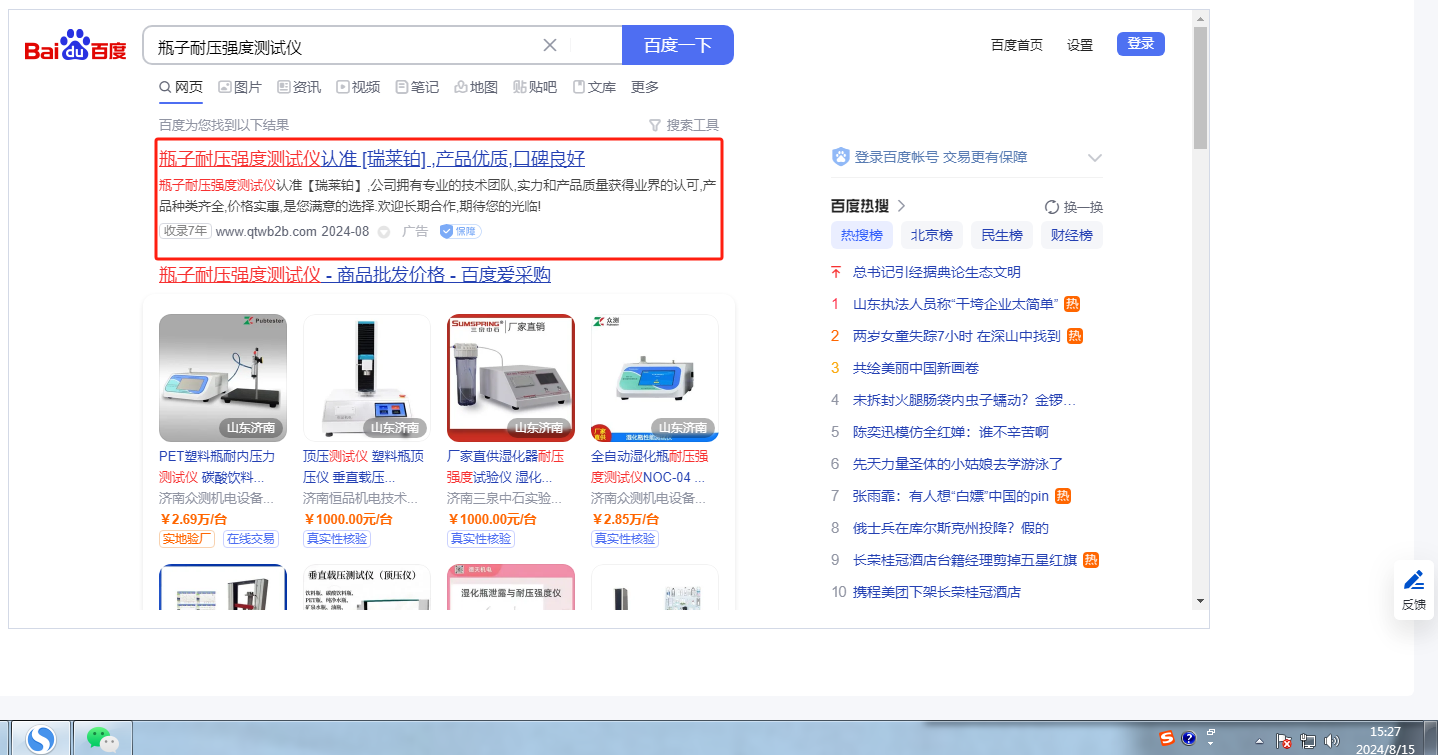Open hot search 总书记引经据典论生态文明
This screenshot has width=1438, height=755.
click(x=937, y=272)
